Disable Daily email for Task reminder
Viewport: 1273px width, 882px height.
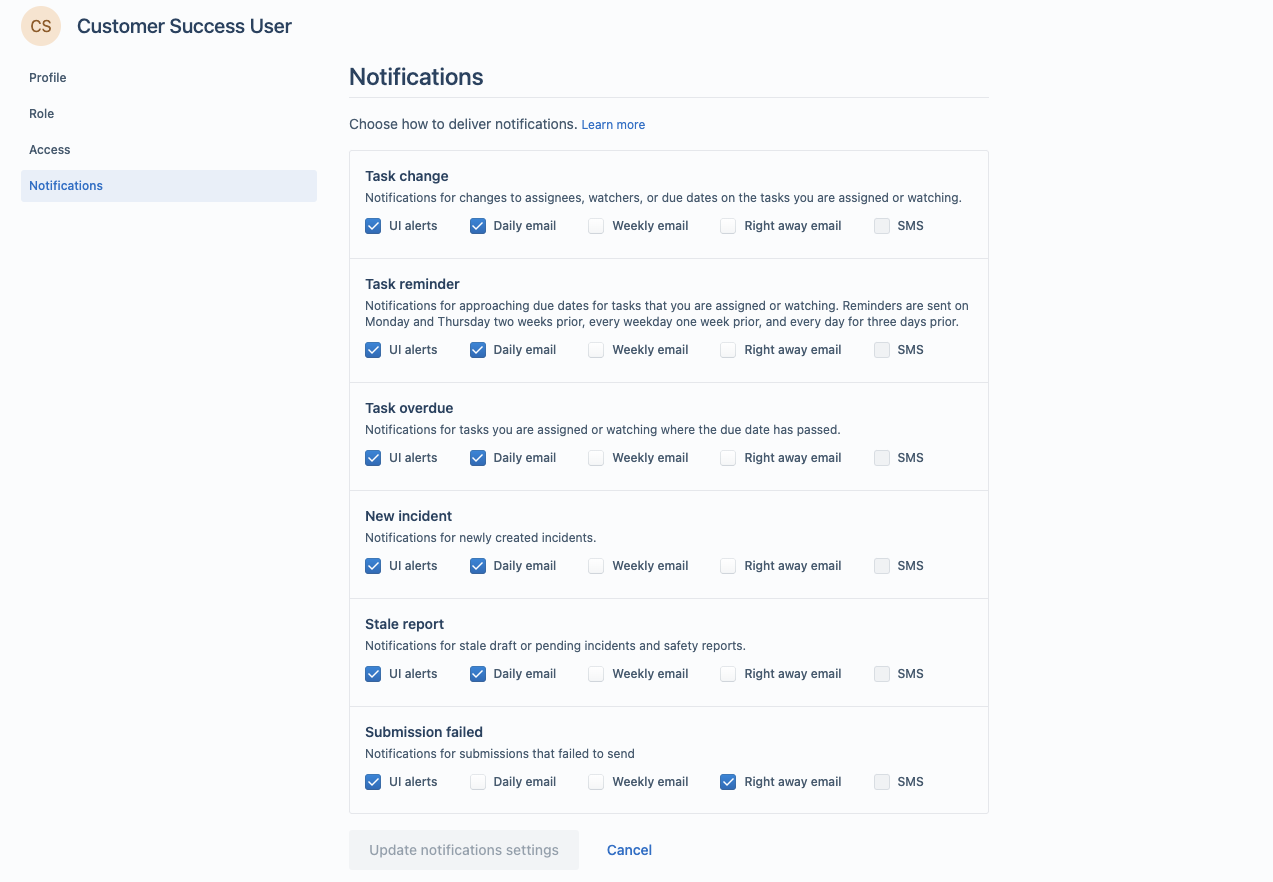pyautogui.click(x=478, y=350)
